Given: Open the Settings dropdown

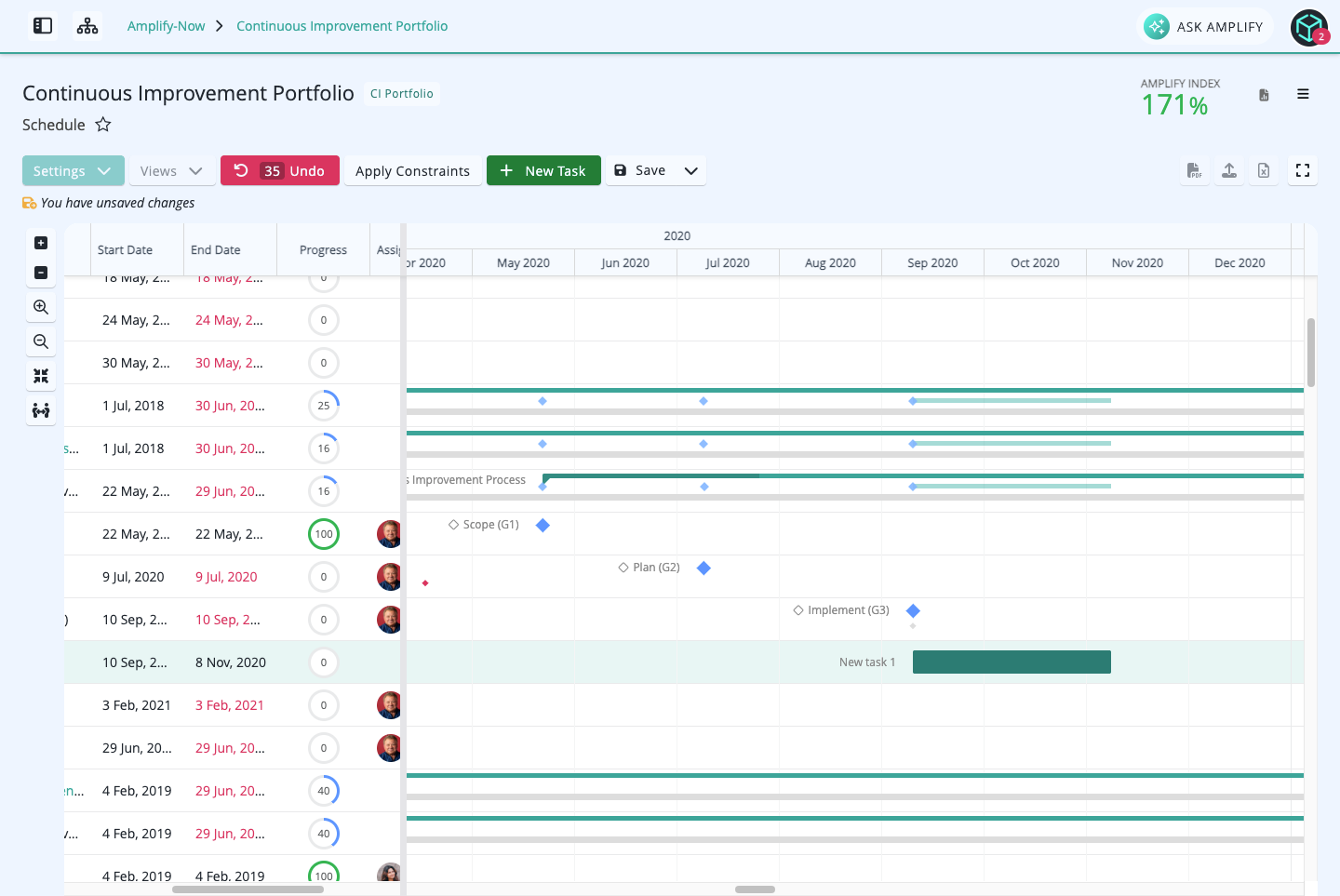Looking at the screenshot, I should [x=73, y=170].
